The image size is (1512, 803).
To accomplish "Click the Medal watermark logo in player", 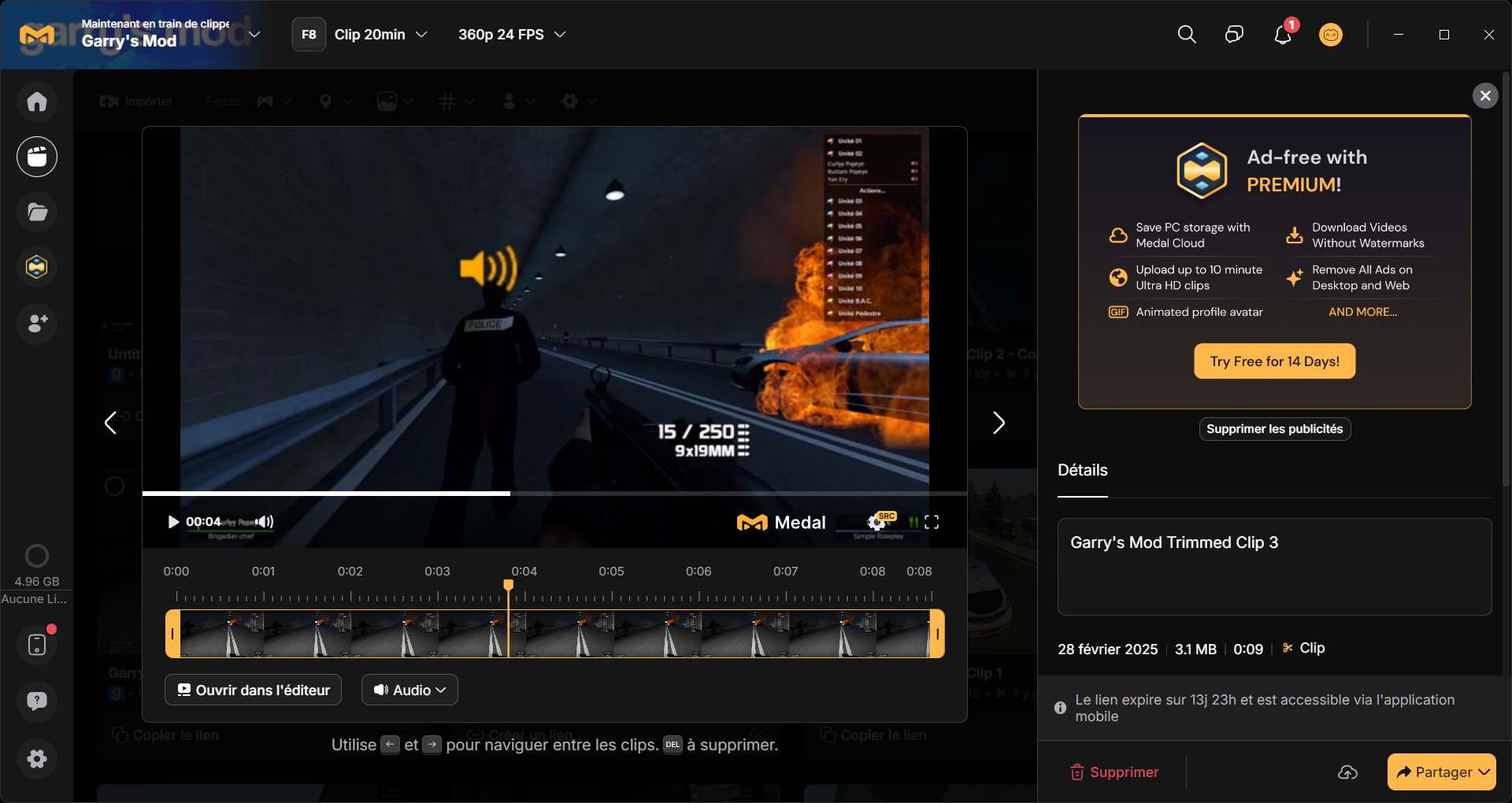I will click(781, 523).
